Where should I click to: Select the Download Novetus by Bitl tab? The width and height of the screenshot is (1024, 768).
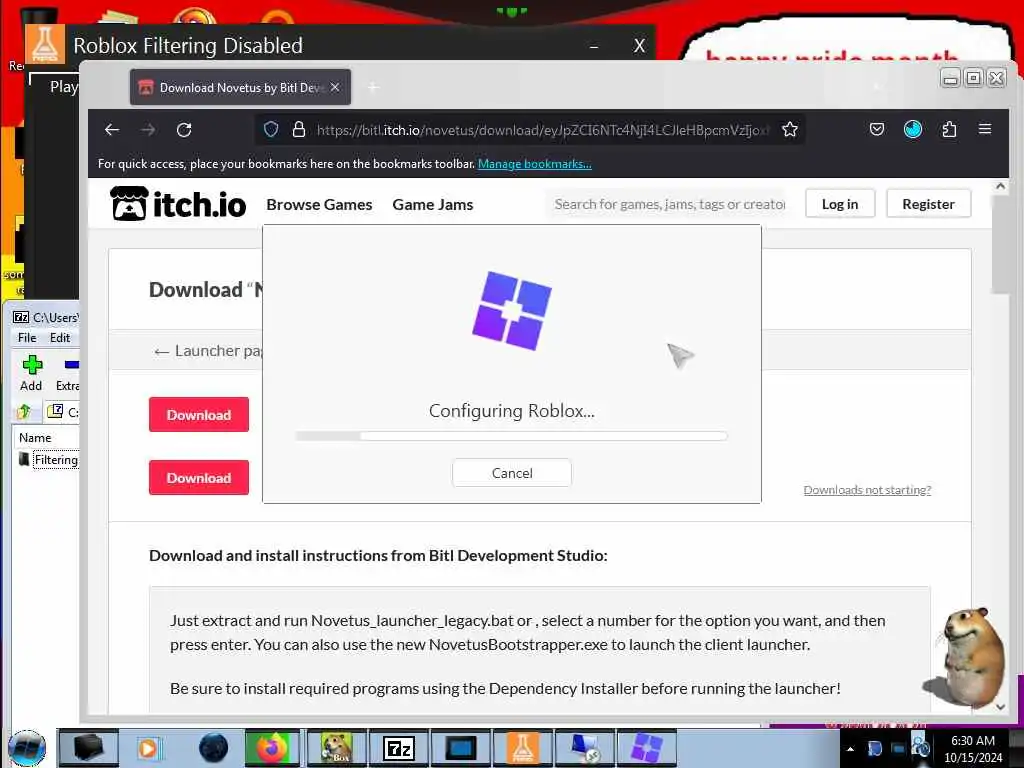240,88
